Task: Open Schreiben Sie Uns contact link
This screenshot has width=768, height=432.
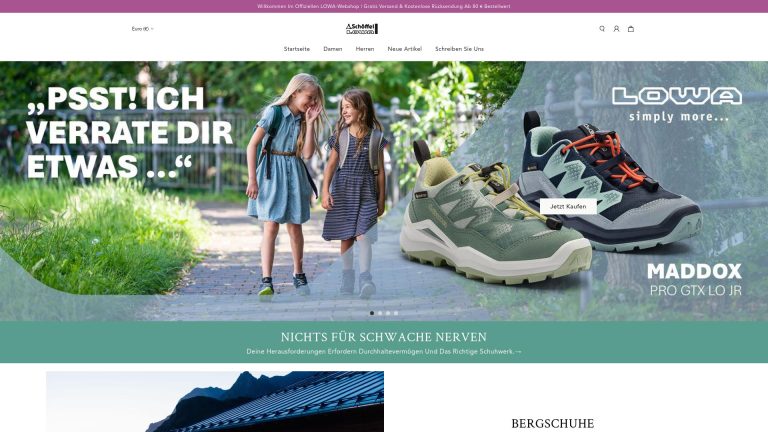Action: (459, 49)
